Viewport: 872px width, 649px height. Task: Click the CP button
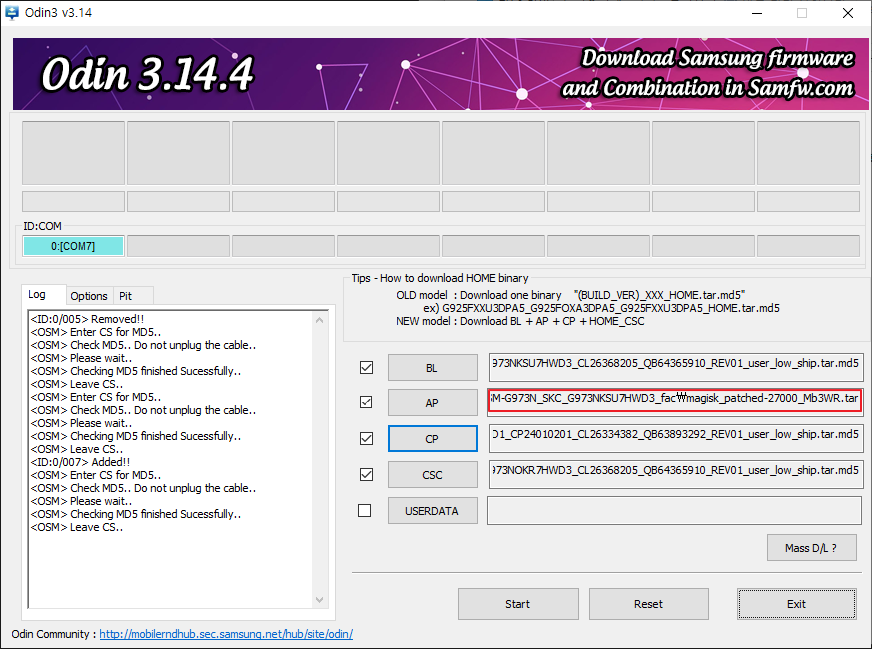pos(433,439)
